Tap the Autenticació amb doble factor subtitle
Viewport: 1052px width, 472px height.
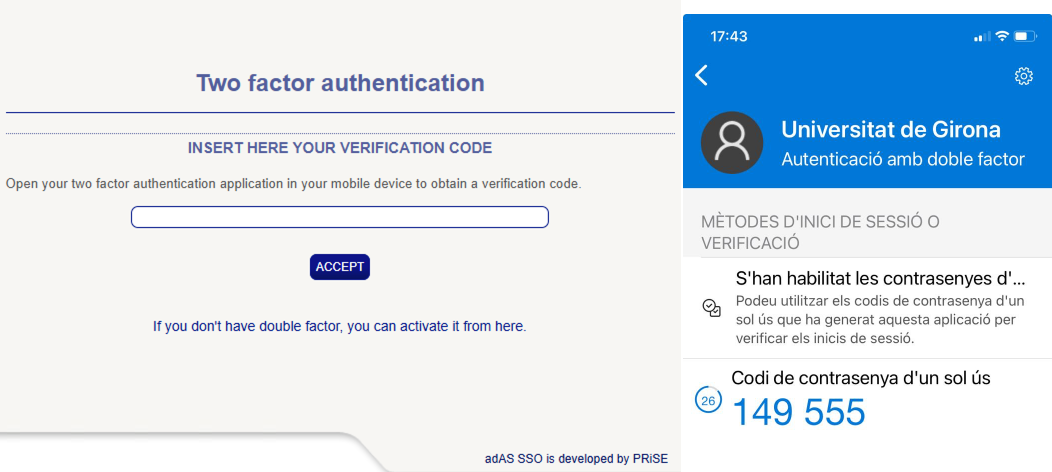click(902, 159)
